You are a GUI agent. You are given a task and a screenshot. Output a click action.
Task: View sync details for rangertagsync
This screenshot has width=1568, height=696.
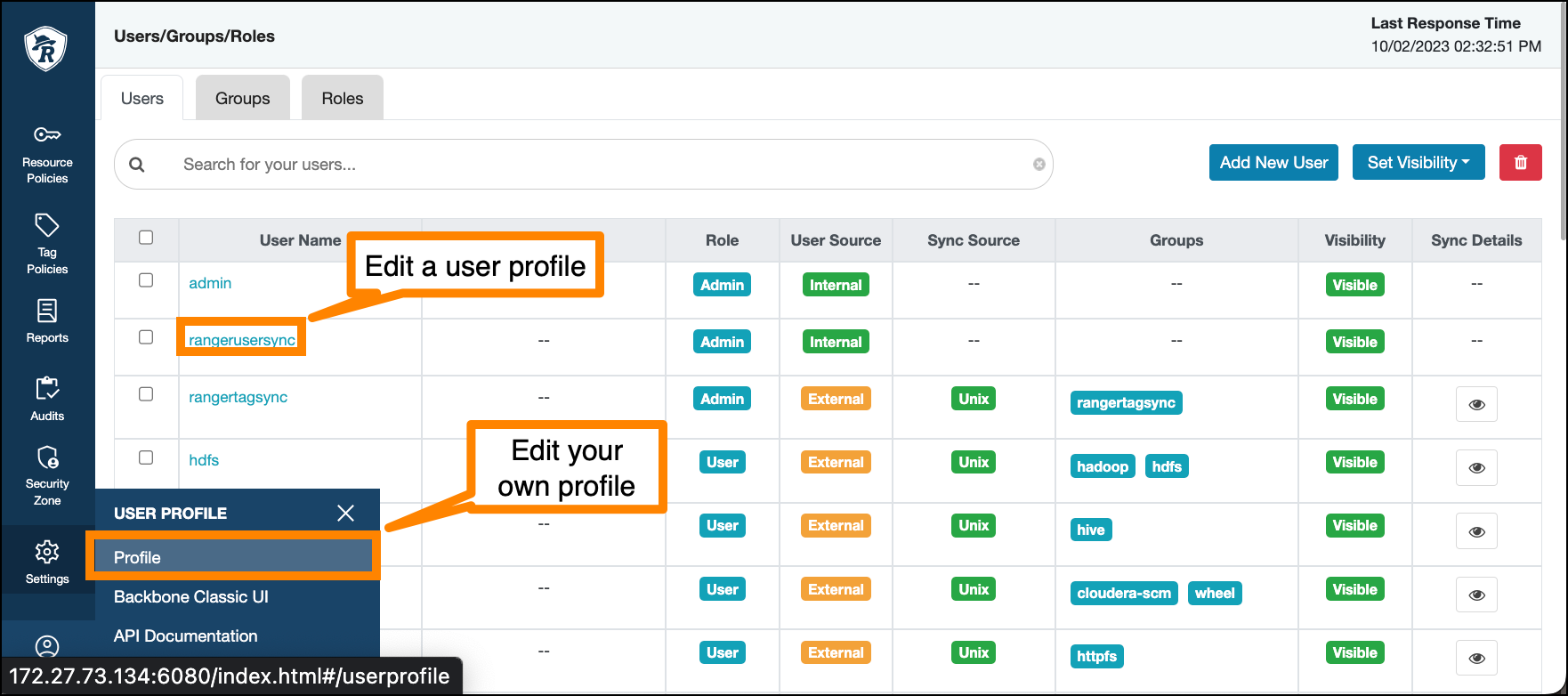[1476, 405]
